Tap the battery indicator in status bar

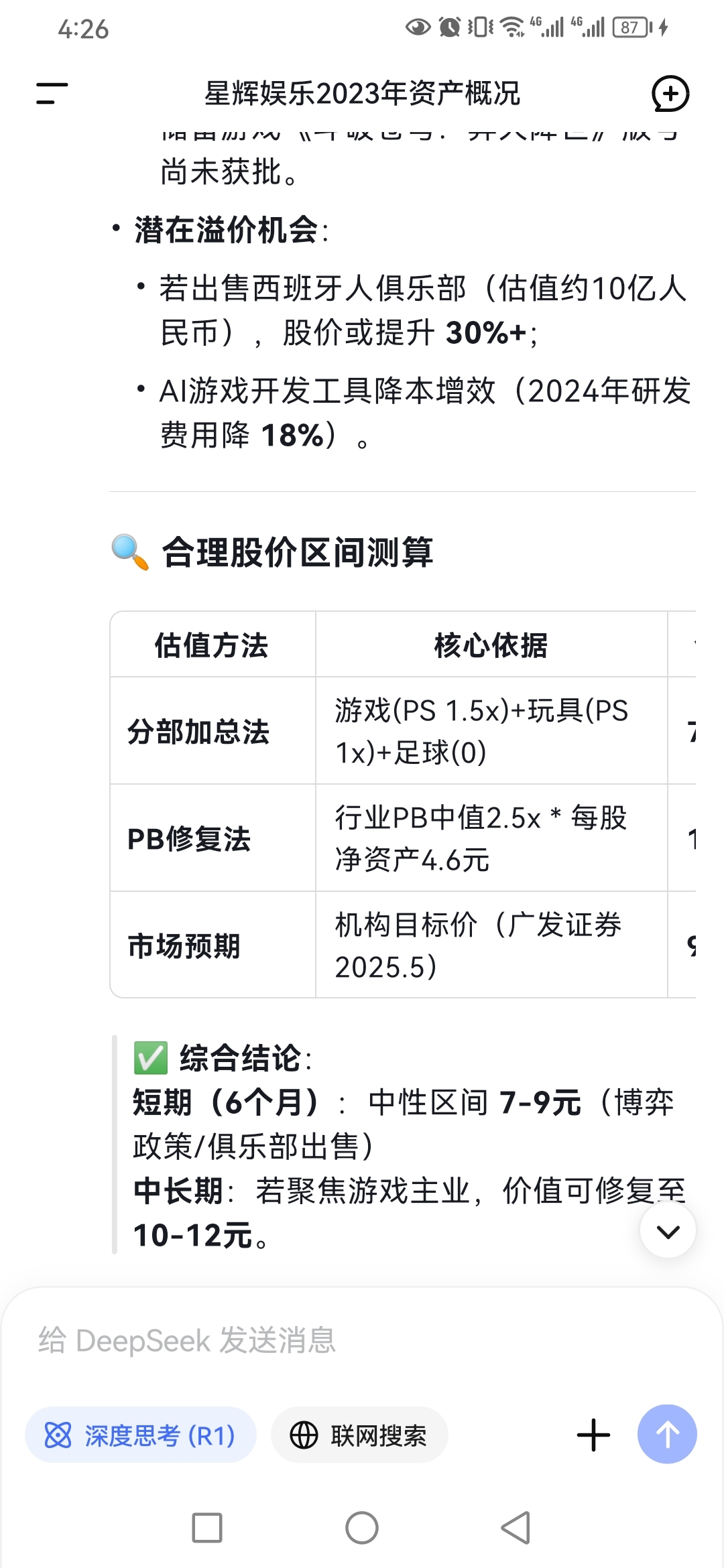tap(632, 27)
